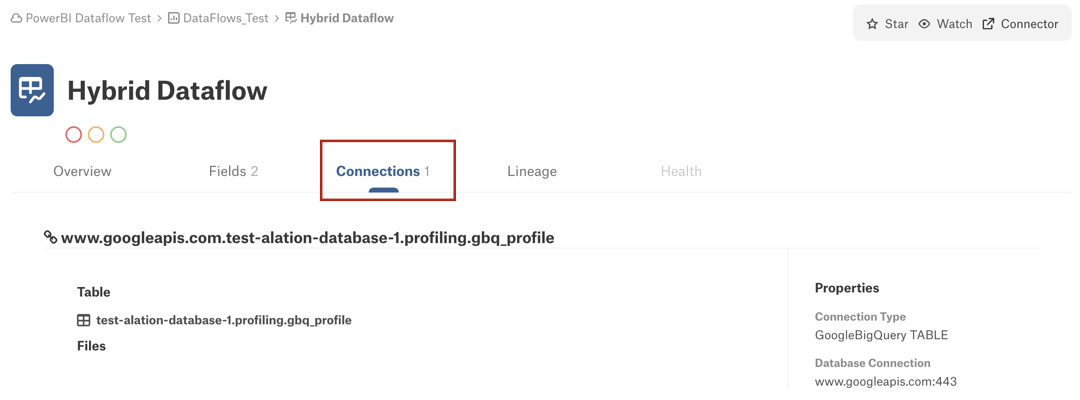Viewport: 1080px width, 400px height.
Task: Click the cloud icon before PowerBI Dataflow Test
Action: tap(17, 19)
